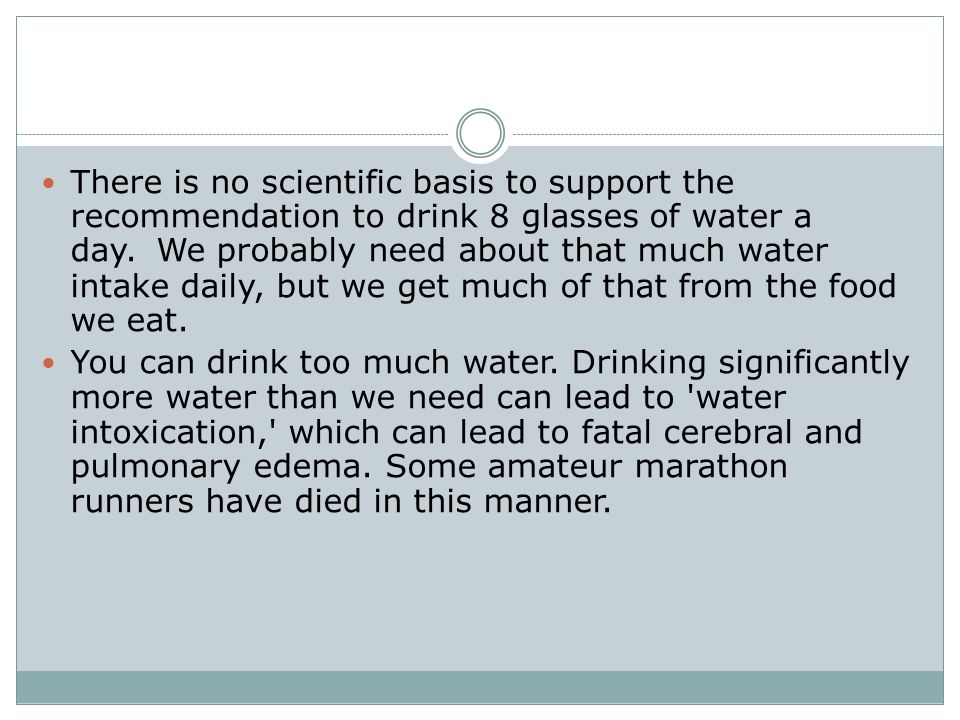Click the circle ornament on the divider
This screenshot has height=720, width=960.
click(x=480, y=133)
